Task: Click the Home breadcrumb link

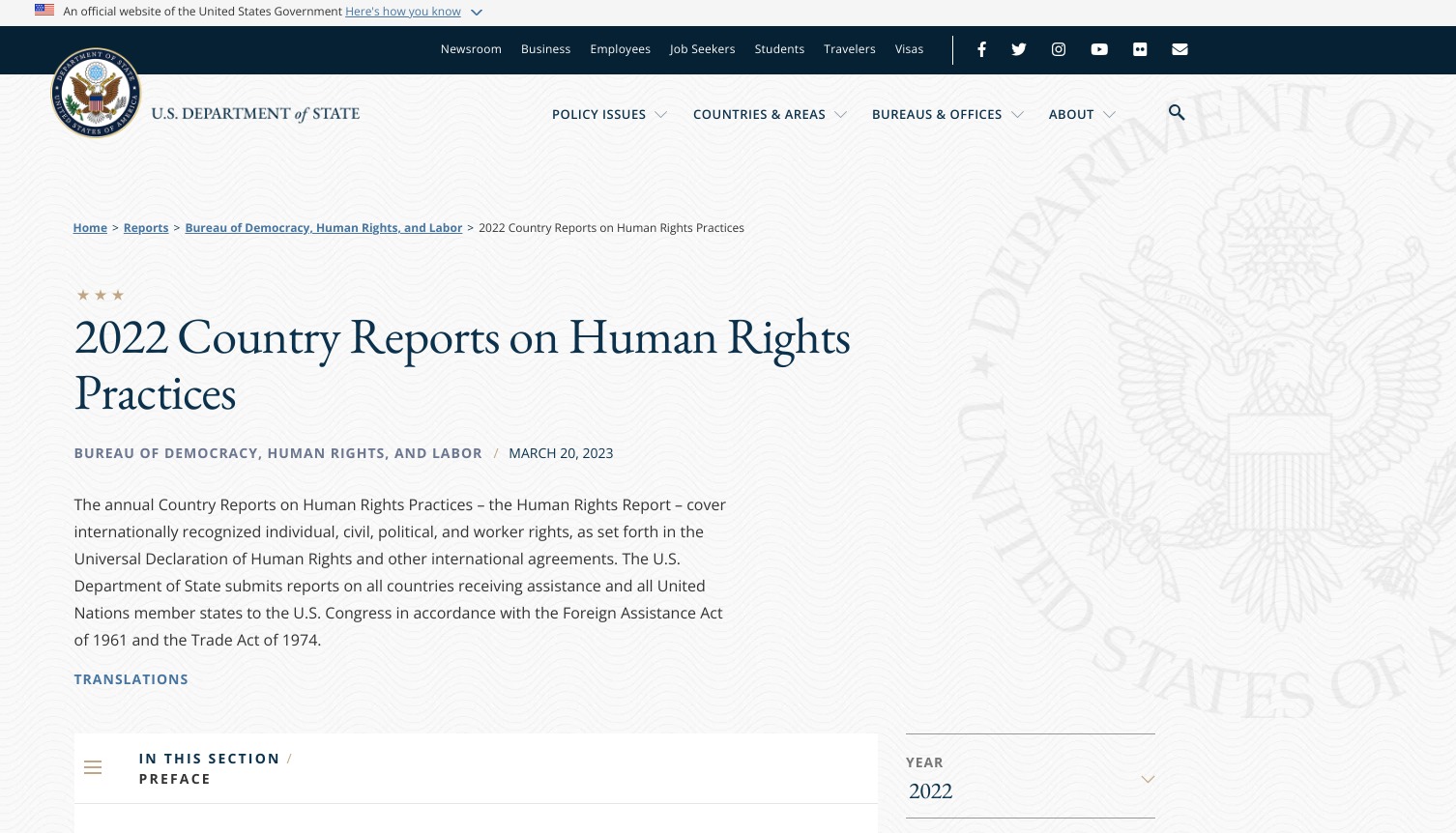Action: 90,228
